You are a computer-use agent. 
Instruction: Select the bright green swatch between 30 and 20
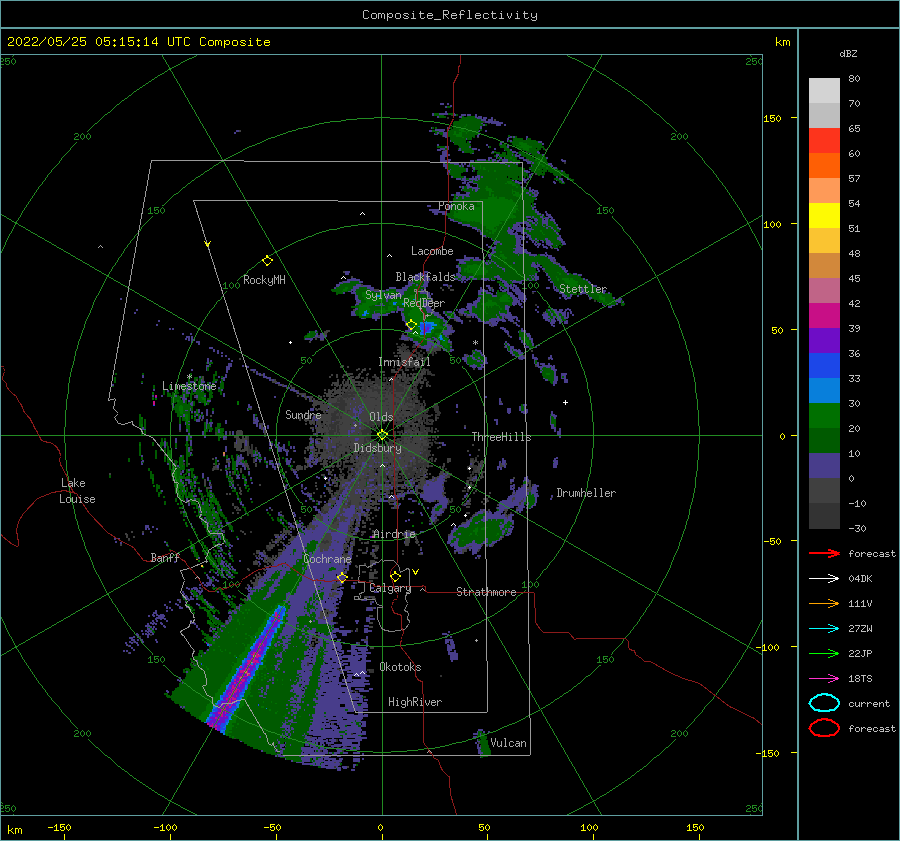click(x=824, y=416)
